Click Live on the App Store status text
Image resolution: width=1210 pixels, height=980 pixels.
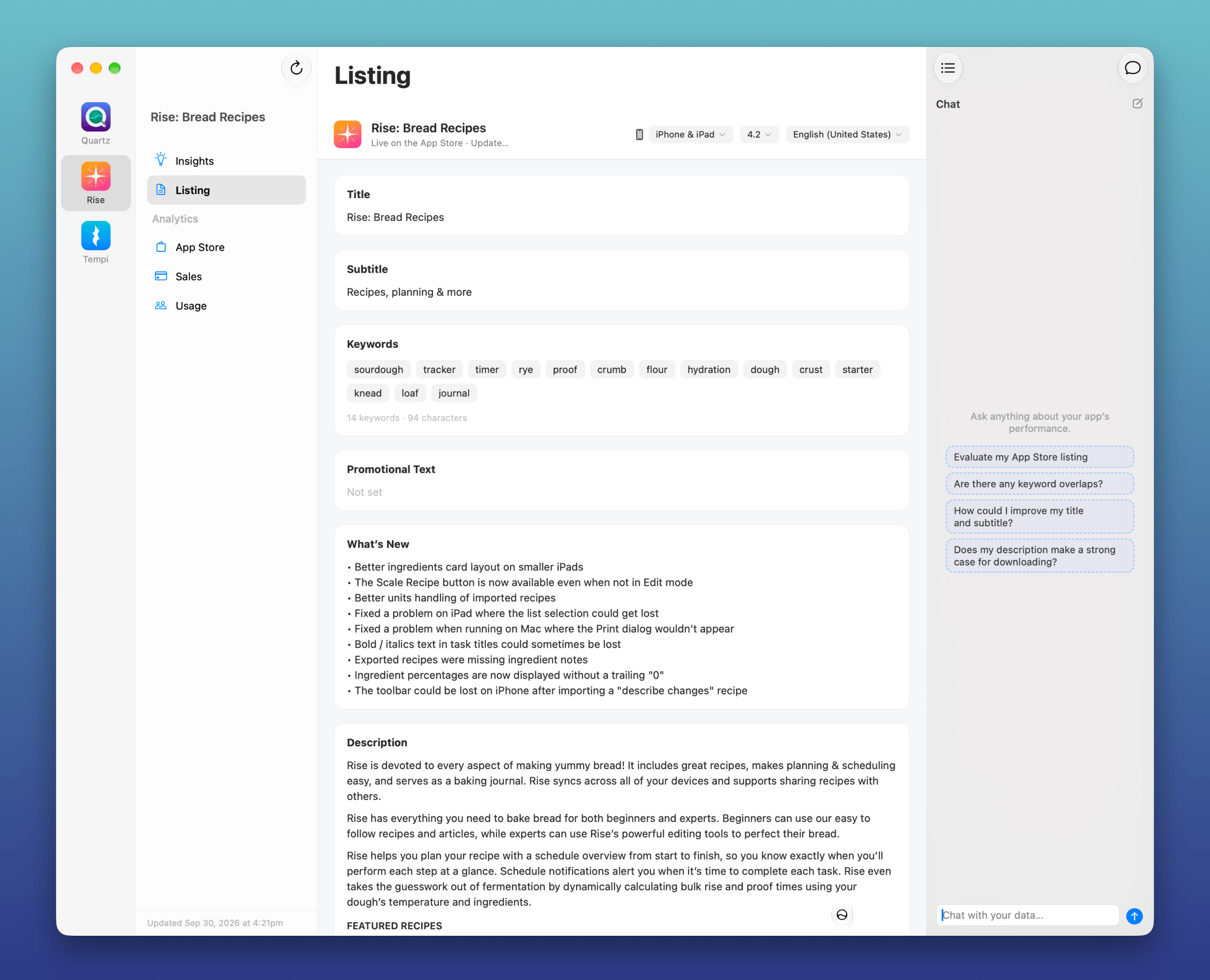[x=417, y=143]
